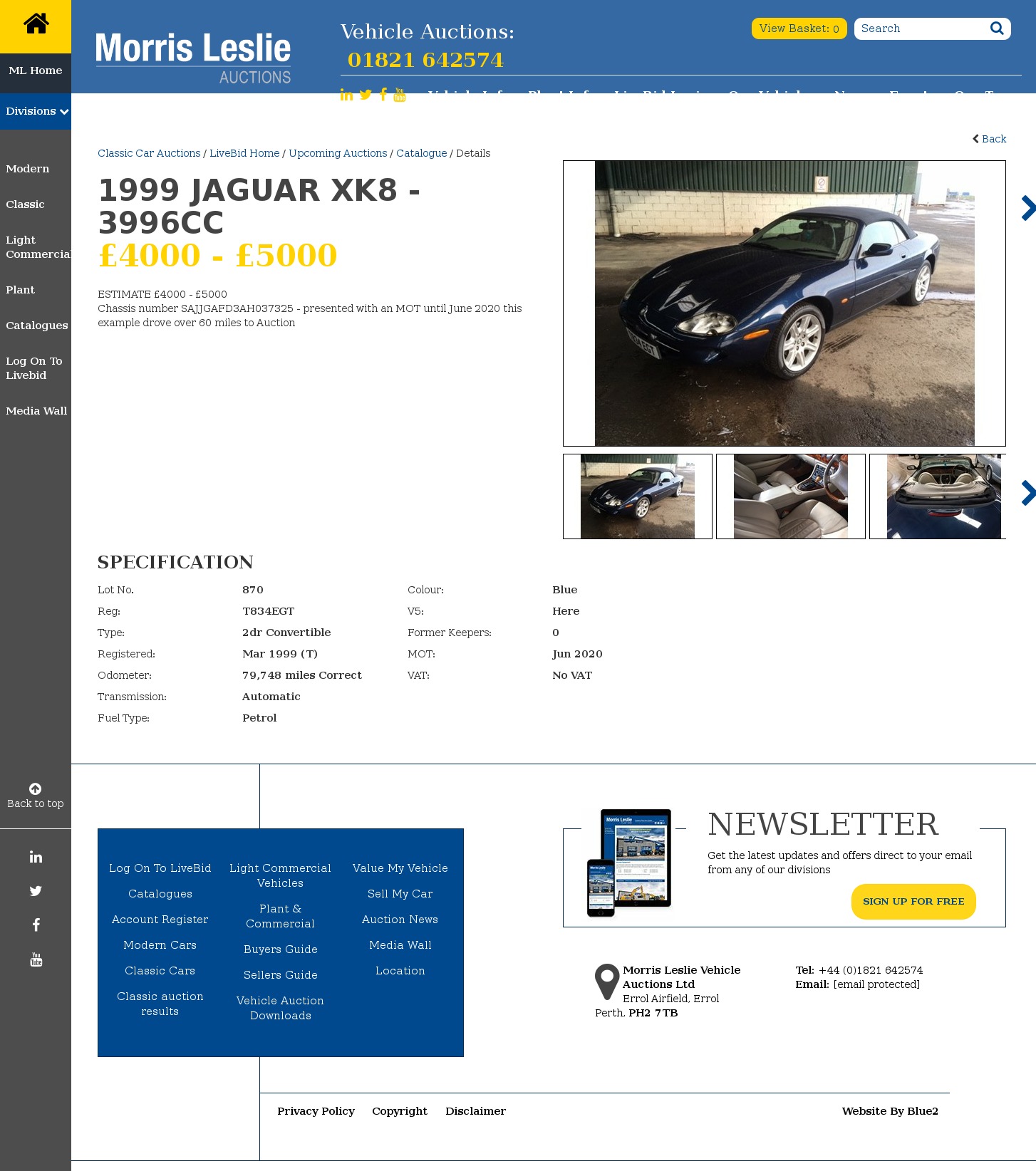Select Plant in sidebar menu

20,290
